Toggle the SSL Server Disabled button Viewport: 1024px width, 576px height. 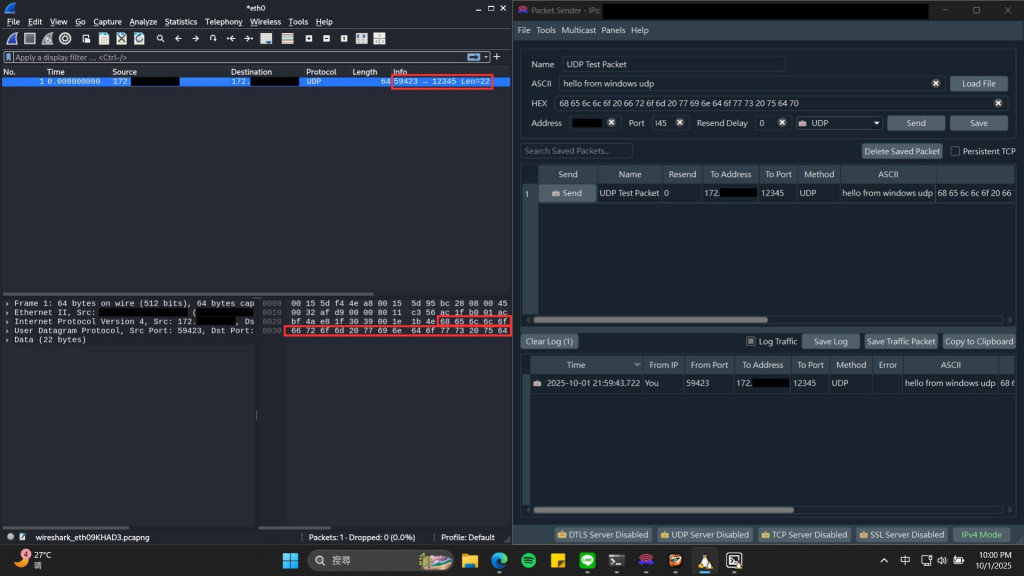tap(903, 534)
